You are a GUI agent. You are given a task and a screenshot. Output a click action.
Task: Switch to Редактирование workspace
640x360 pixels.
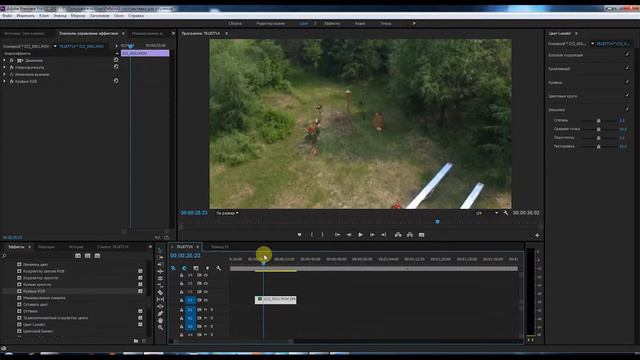[271, 23]
